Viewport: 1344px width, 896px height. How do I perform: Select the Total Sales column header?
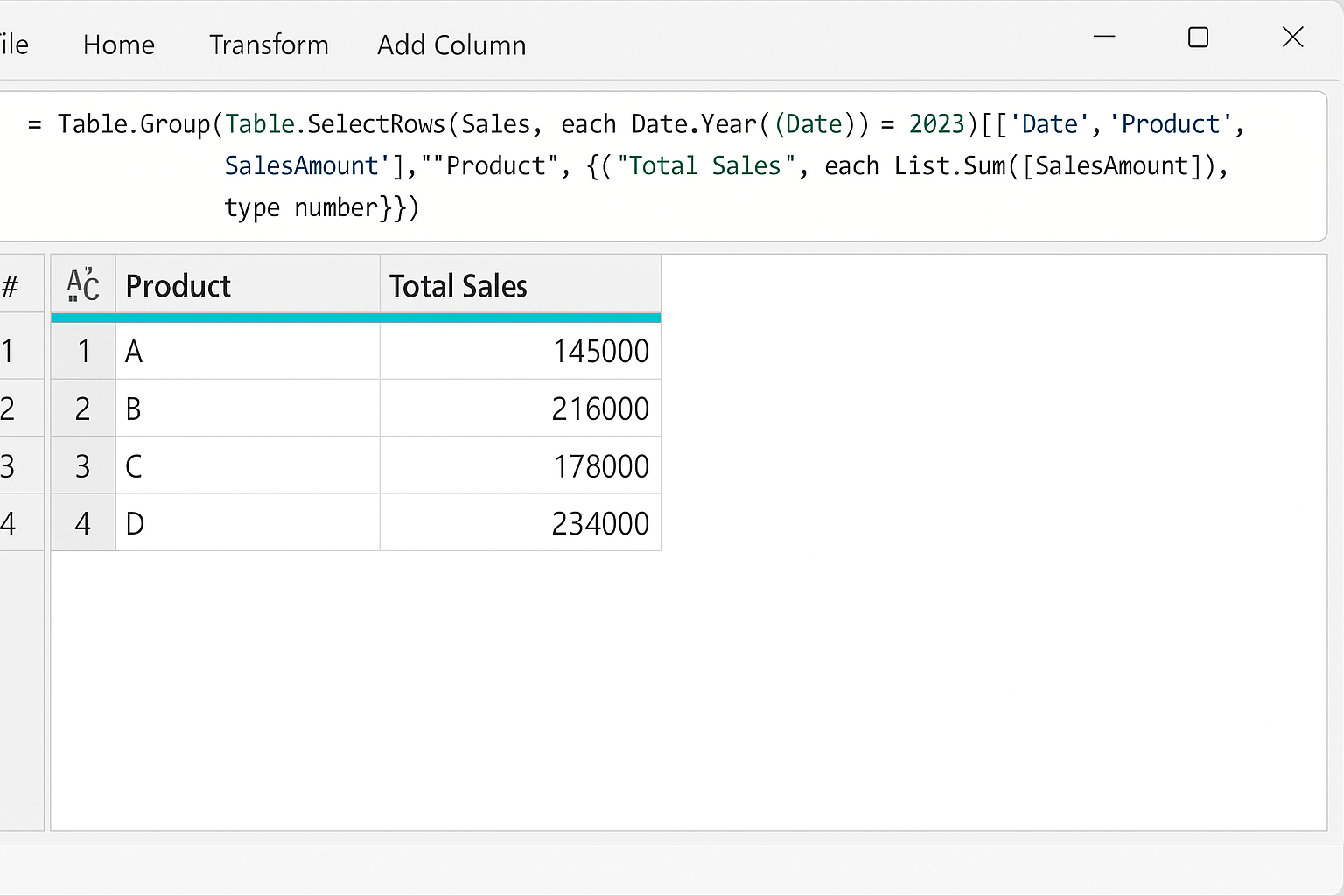[x=521, y=286]
